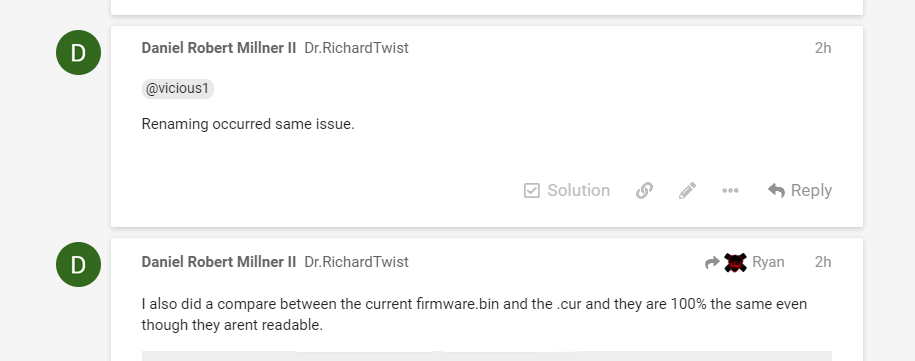The height and width of the screenshot is (361, 915).
Task: Open Daniel Robert Millner II name in first post
Action: [x=219, y=48]
